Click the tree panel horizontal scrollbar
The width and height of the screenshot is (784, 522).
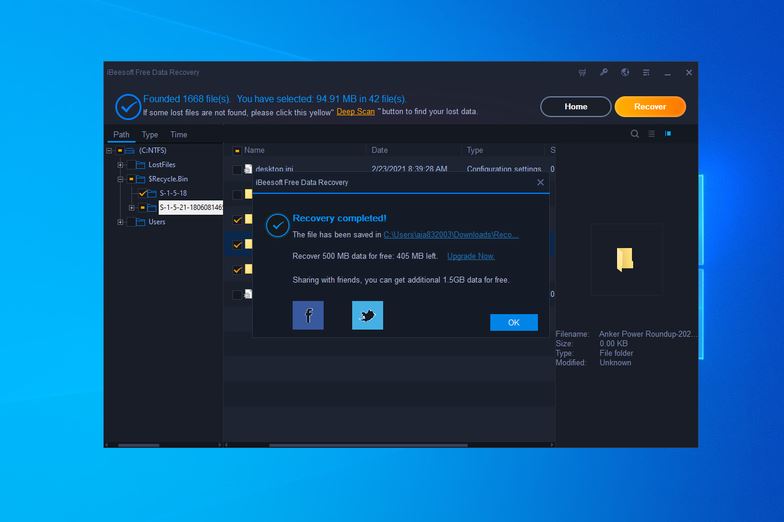click(x=138, y=445)
